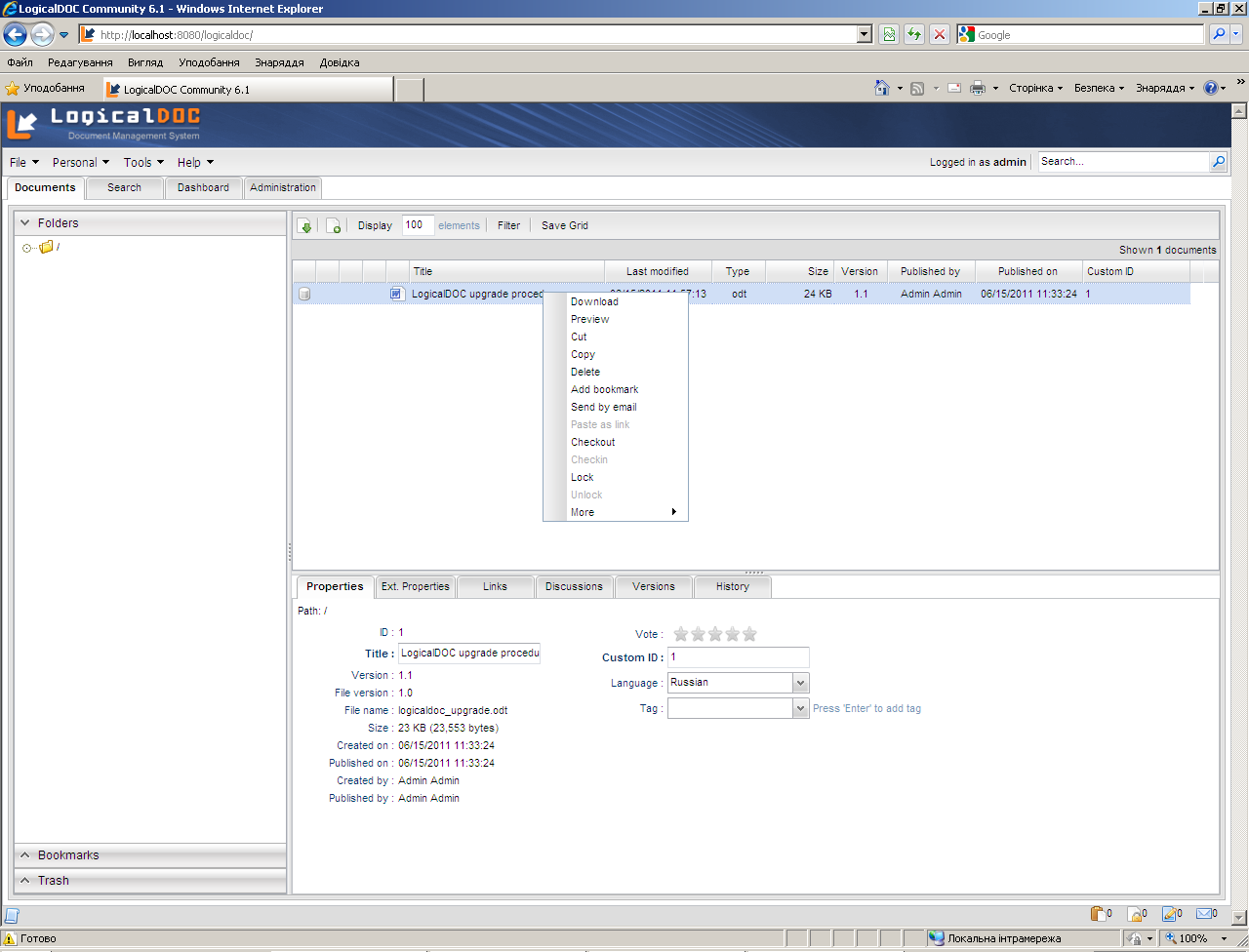Screen dimensions: 1249x952
Task: Open the File menu dropdown
Action: [x=24, y=163]
